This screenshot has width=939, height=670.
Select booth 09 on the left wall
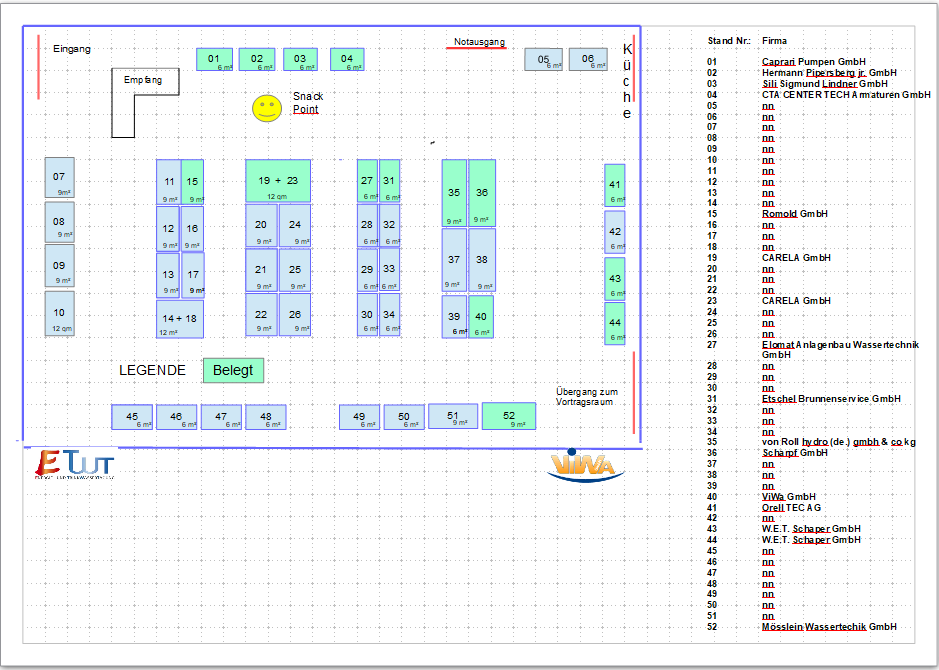click(x=59, y=266)
